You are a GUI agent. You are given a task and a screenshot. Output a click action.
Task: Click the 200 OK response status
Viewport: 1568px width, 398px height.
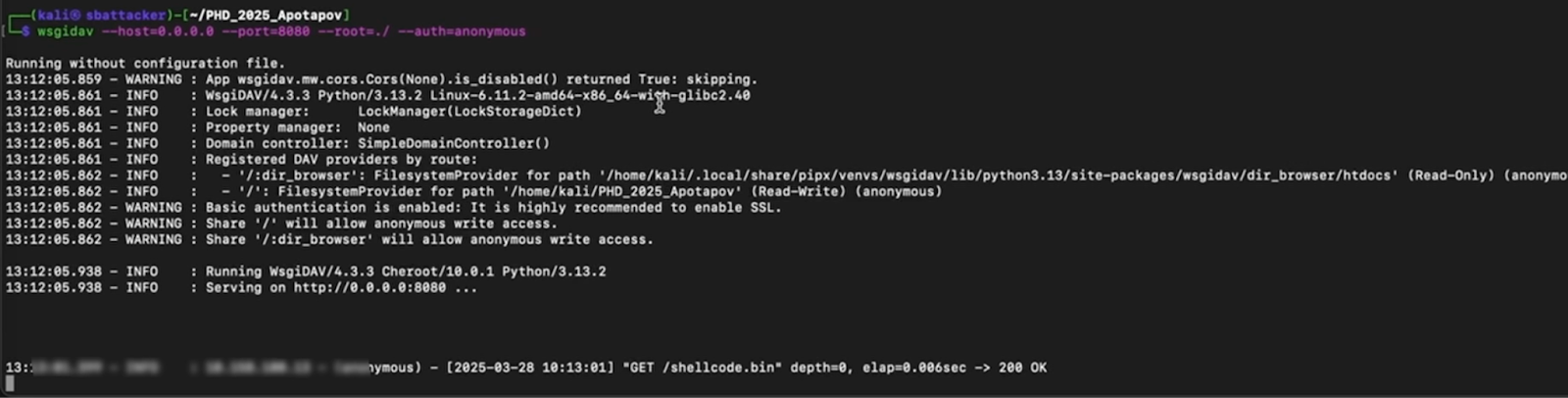click(x=1022, y=368)
